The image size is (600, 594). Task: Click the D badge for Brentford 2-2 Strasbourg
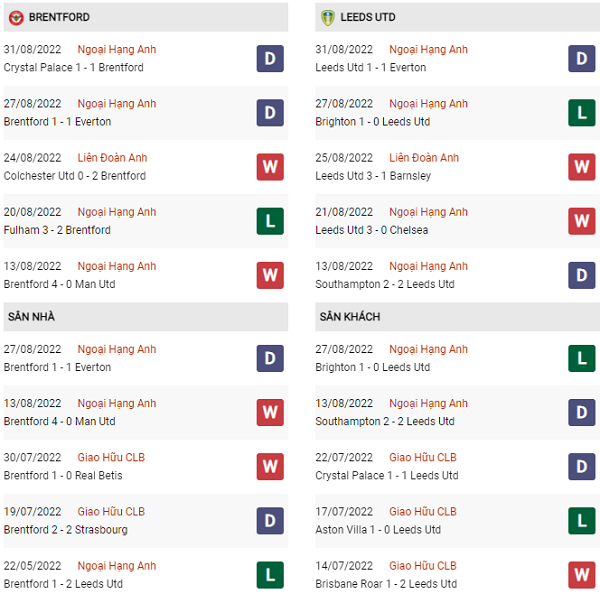click(270, 521)
